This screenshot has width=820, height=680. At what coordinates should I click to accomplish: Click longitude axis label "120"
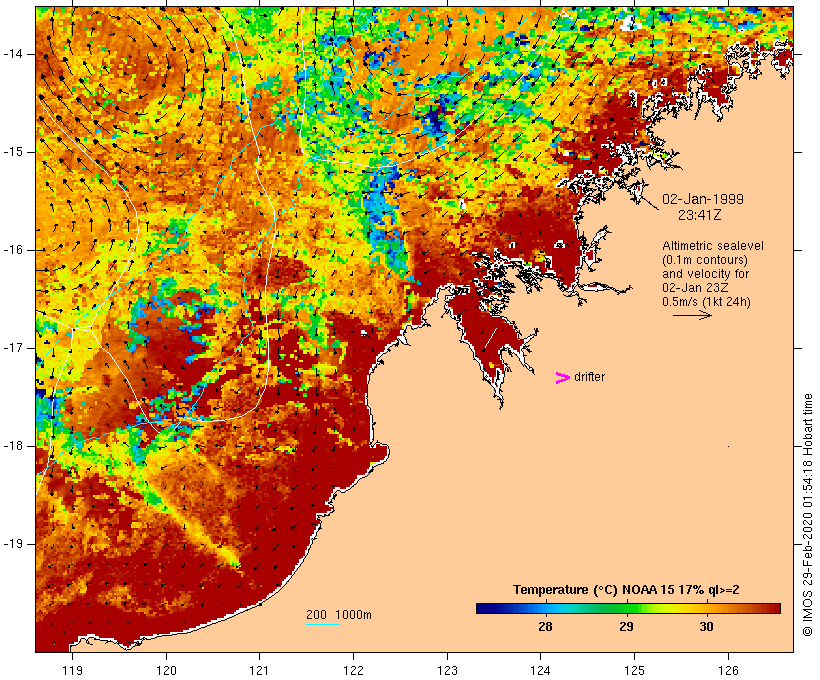pyautogui.click(x=166, y=670)
